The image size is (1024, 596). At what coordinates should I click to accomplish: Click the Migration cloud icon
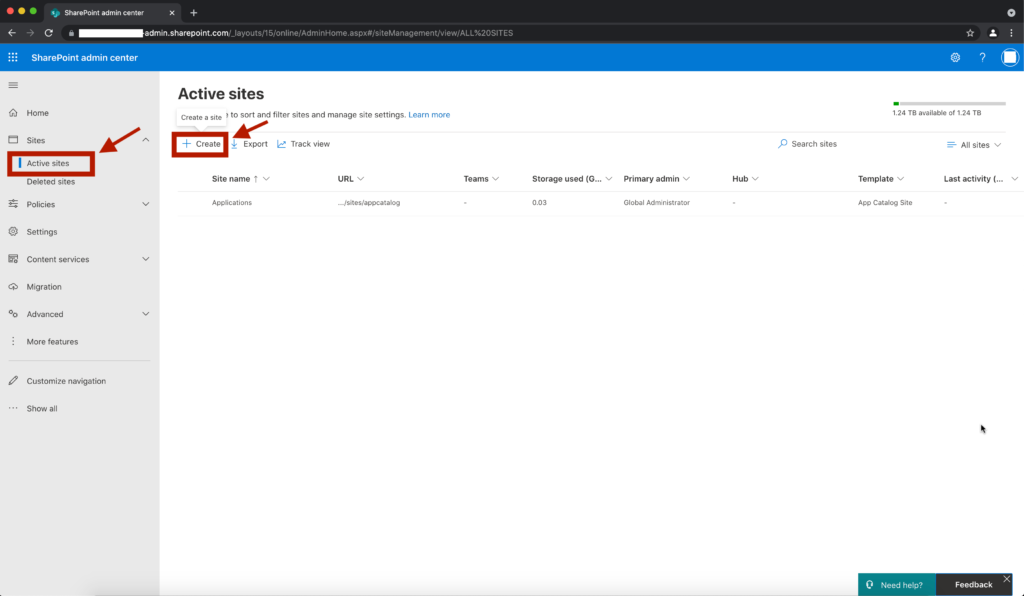(13, 286)
